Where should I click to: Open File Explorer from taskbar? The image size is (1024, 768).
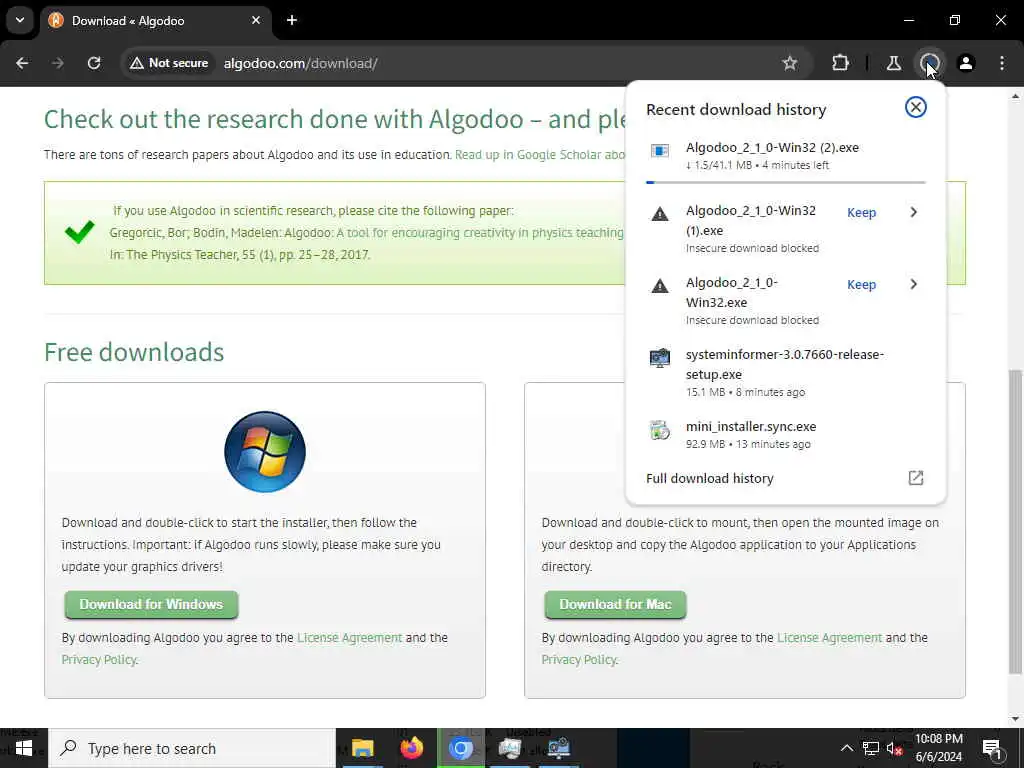362,748
